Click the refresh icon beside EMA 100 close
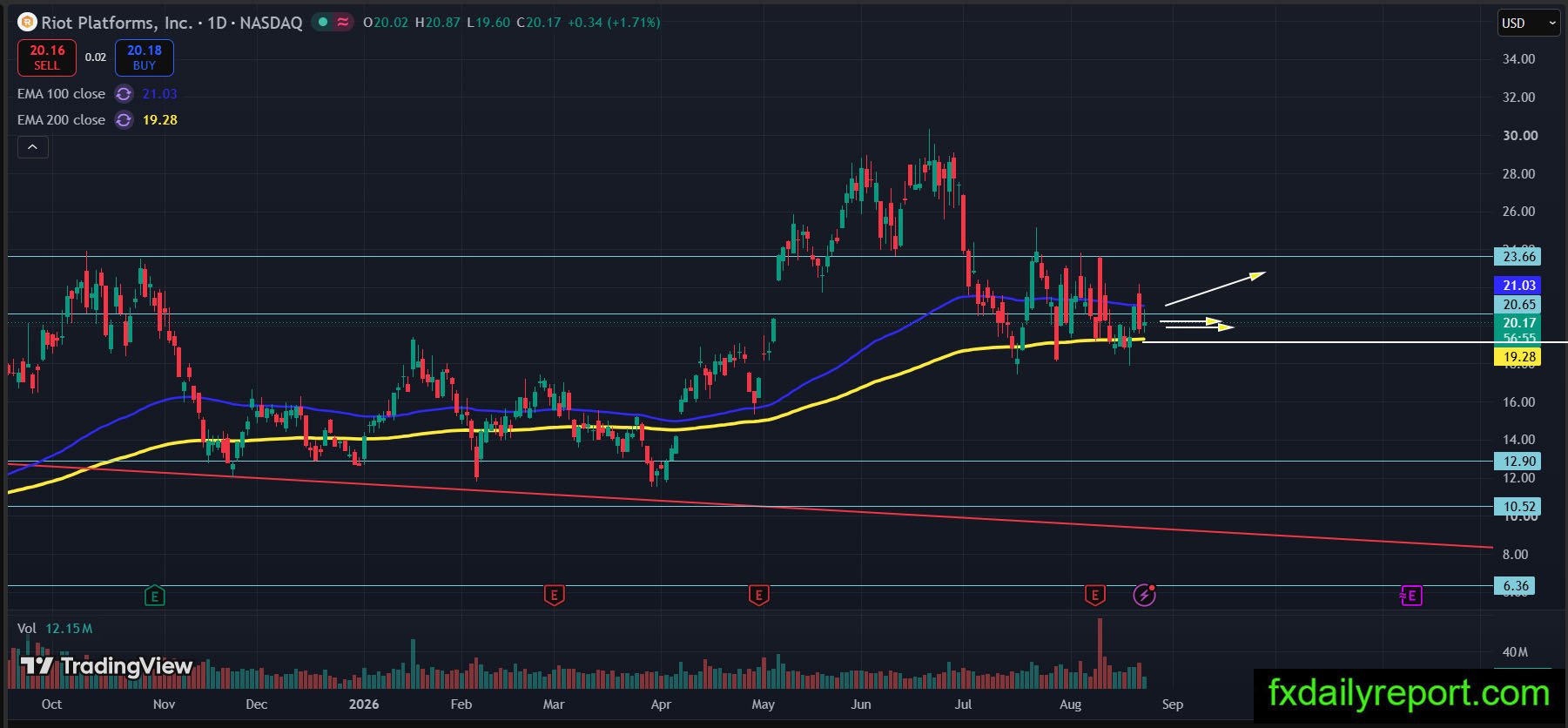Screen dimensions: 1568x728 [124, 94]
